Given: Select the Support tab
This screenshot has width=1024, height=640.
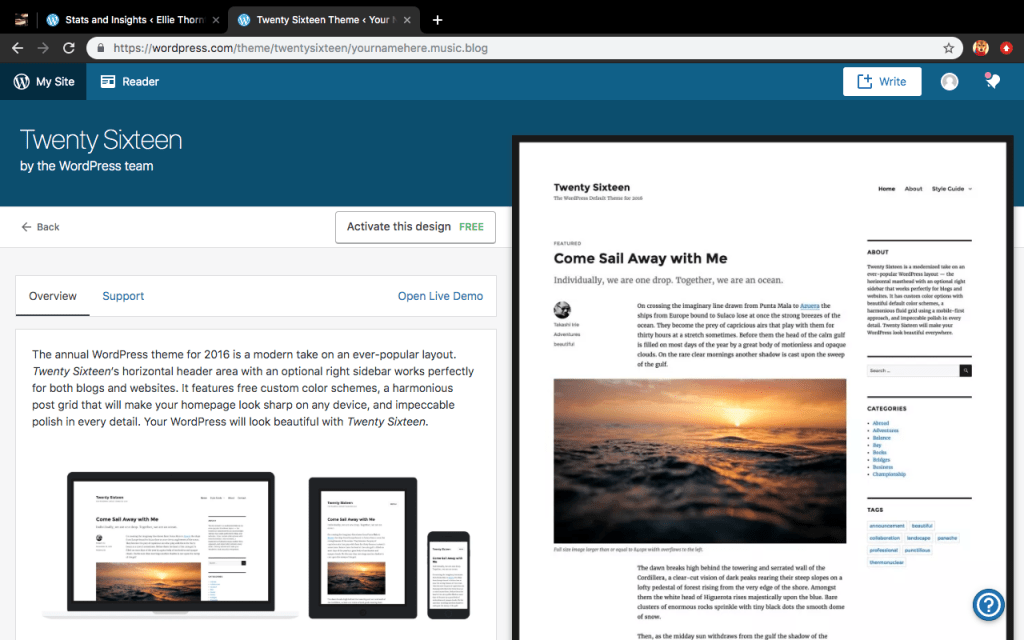Looking at the screenshot, I should pyautogui.click(x=123, y=296).
